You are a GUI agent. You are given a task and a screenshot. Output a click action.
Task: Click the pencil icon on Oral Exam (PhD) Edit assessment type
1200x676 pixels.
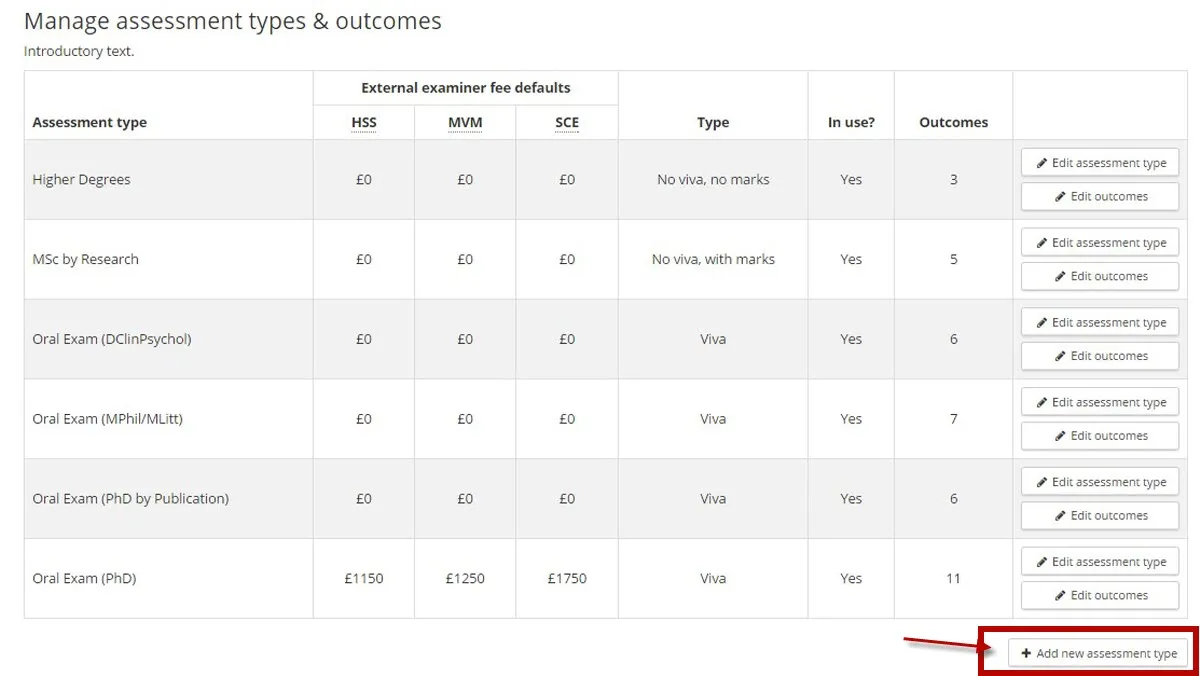(x=1040, y=561)
